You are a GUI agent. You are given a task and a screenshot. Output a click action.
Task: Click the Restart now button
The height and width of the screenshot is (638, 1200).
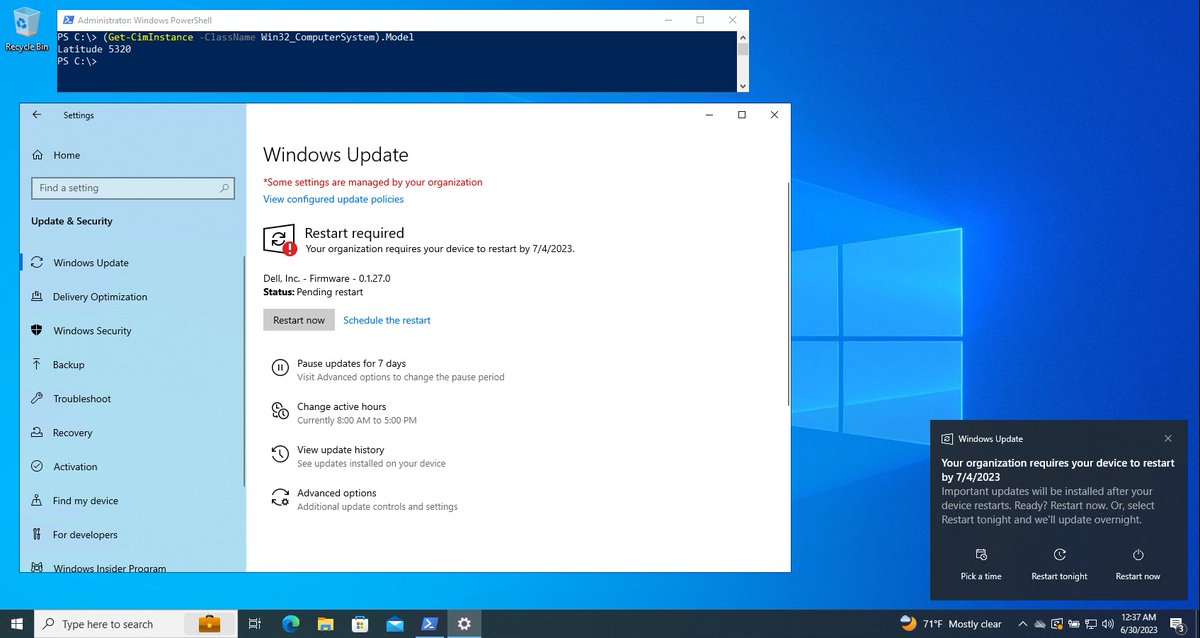pyautogui.click(x=298, y=320)
